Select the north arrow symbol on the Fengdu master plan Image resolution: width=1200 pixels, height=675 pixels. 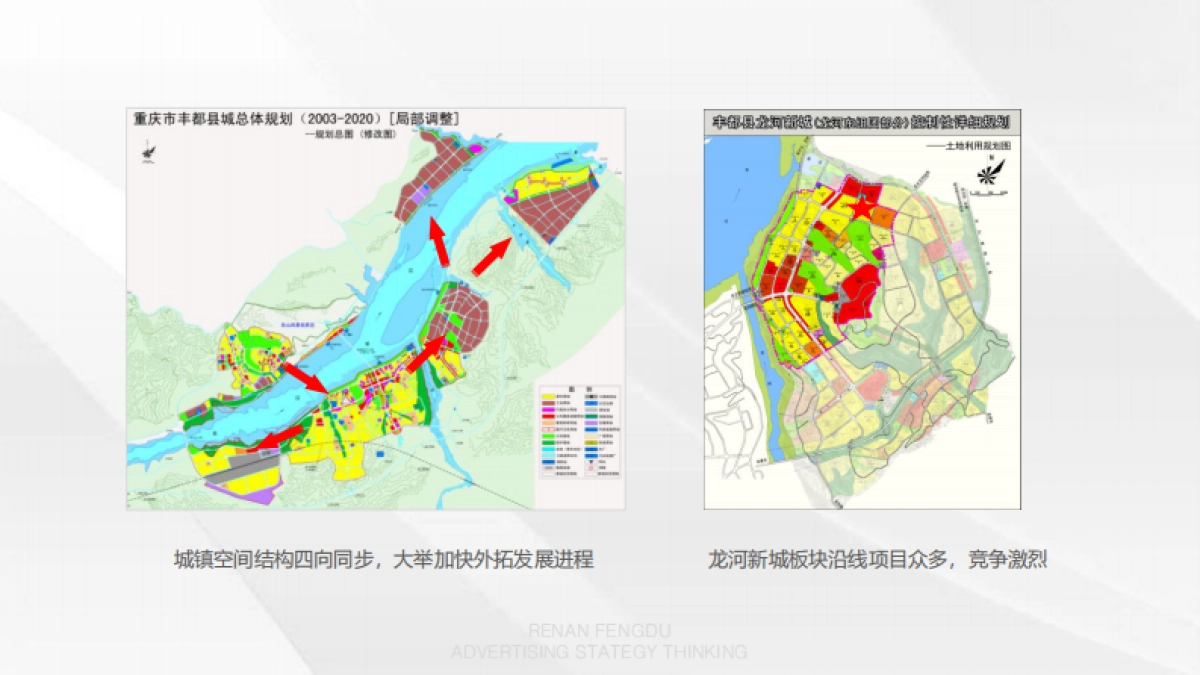click(148, 155)
